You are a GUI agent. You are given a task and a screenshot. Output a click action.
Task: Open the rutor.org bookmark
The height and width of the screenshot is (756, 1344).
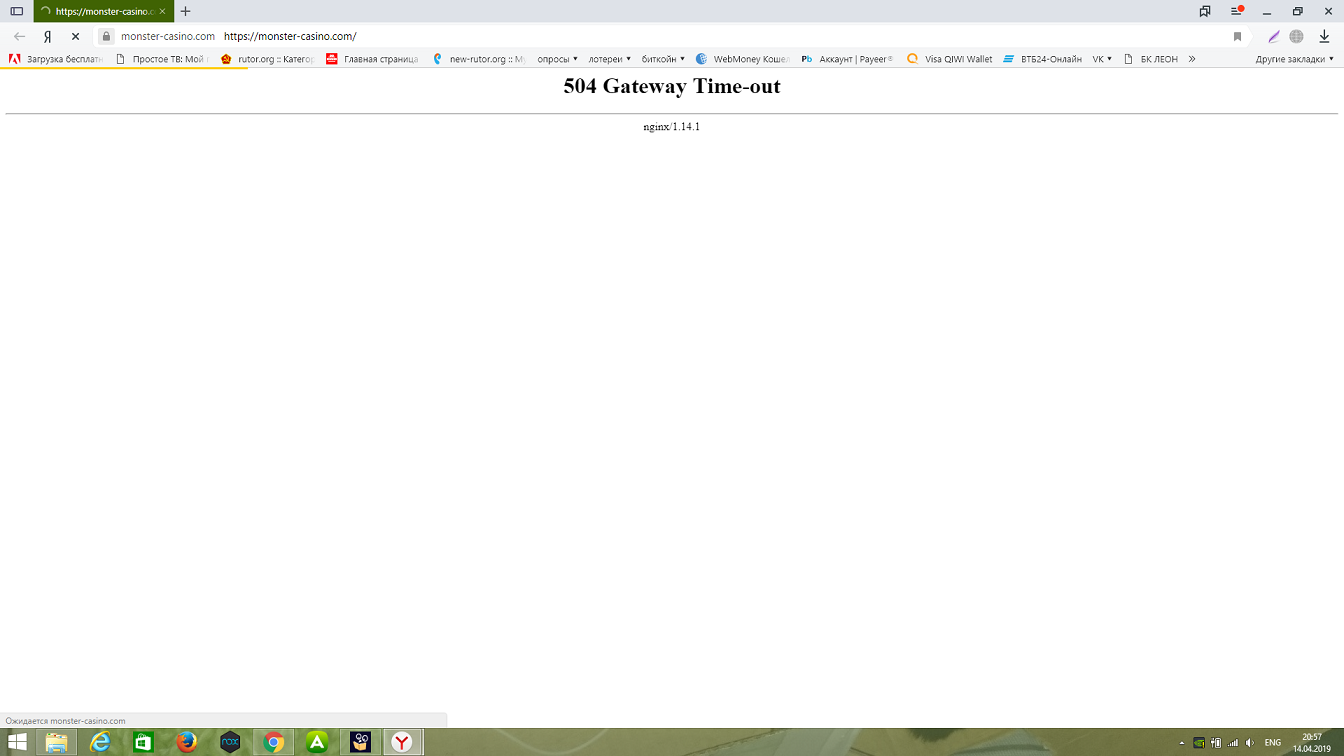coord(267,59)
